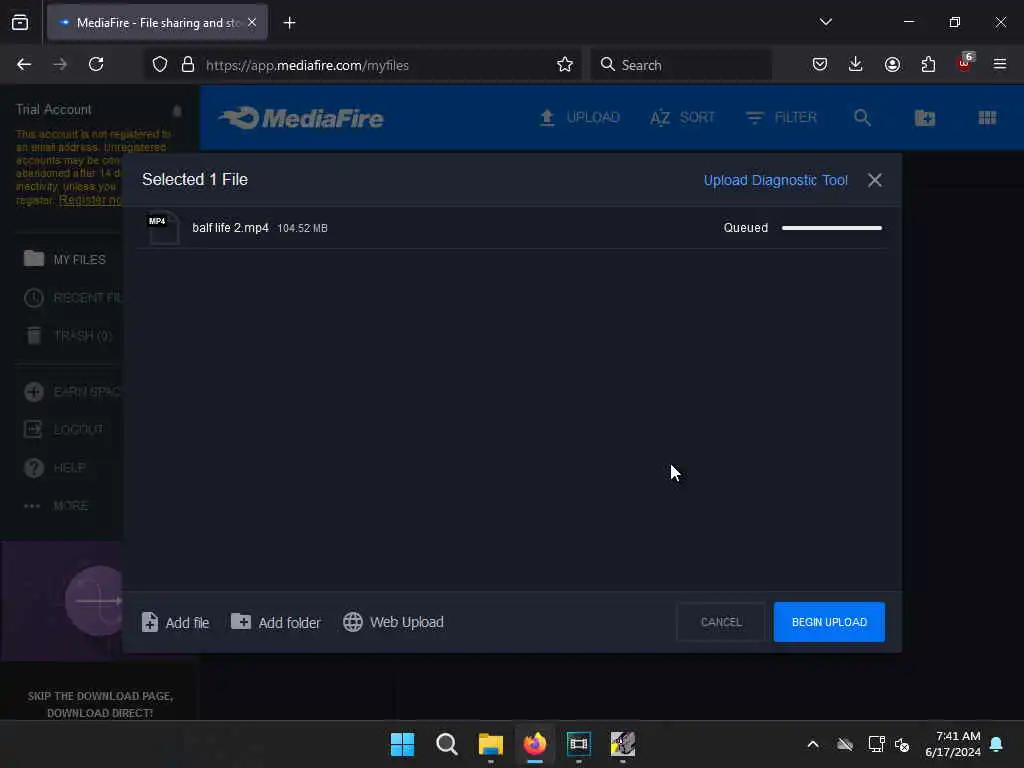This screenshot has height=768, width=1024.
Task: Select the balf life 2.mp4 file name
Action: click(231, 228)
